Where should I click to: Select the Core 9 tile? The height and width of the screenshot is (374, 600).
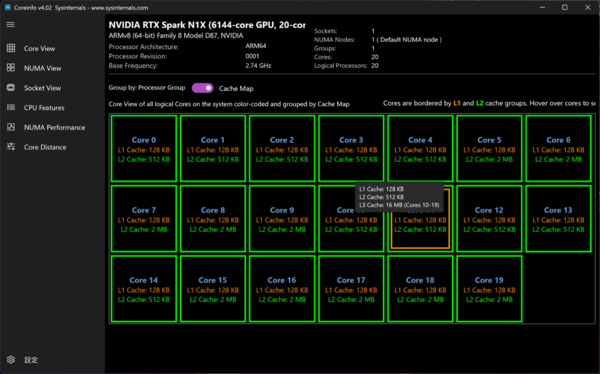point(282,219)
